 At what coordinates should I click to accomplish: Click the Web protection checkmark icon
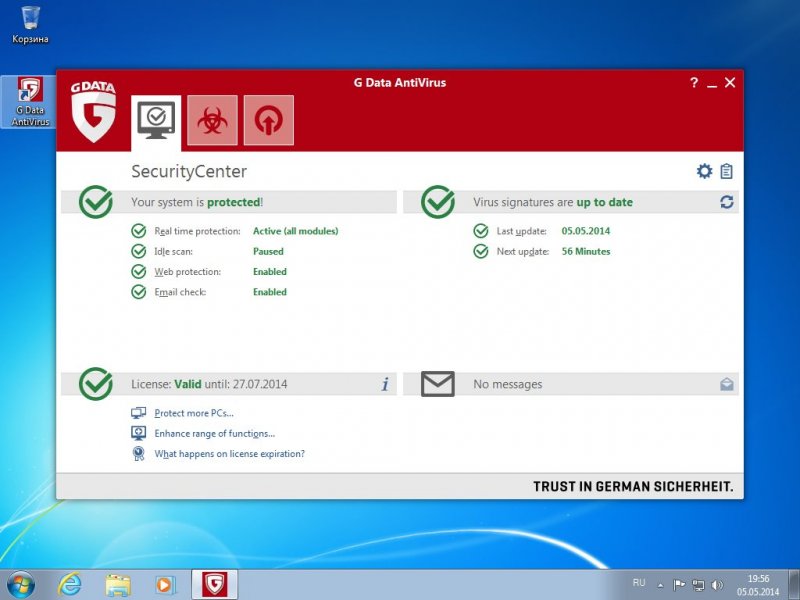[x=139, y=271]
